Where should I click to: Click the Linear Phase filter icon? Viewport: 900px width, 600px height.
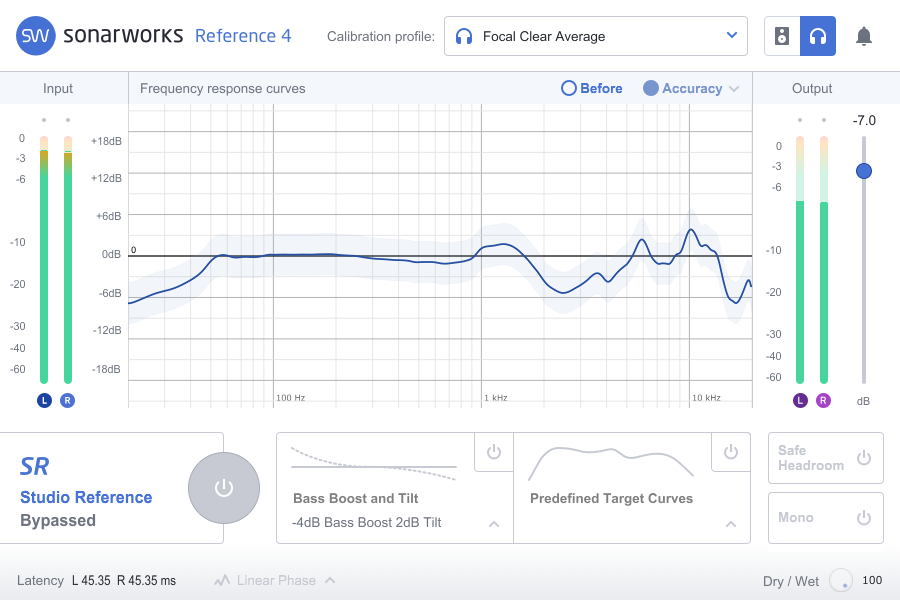221,580
